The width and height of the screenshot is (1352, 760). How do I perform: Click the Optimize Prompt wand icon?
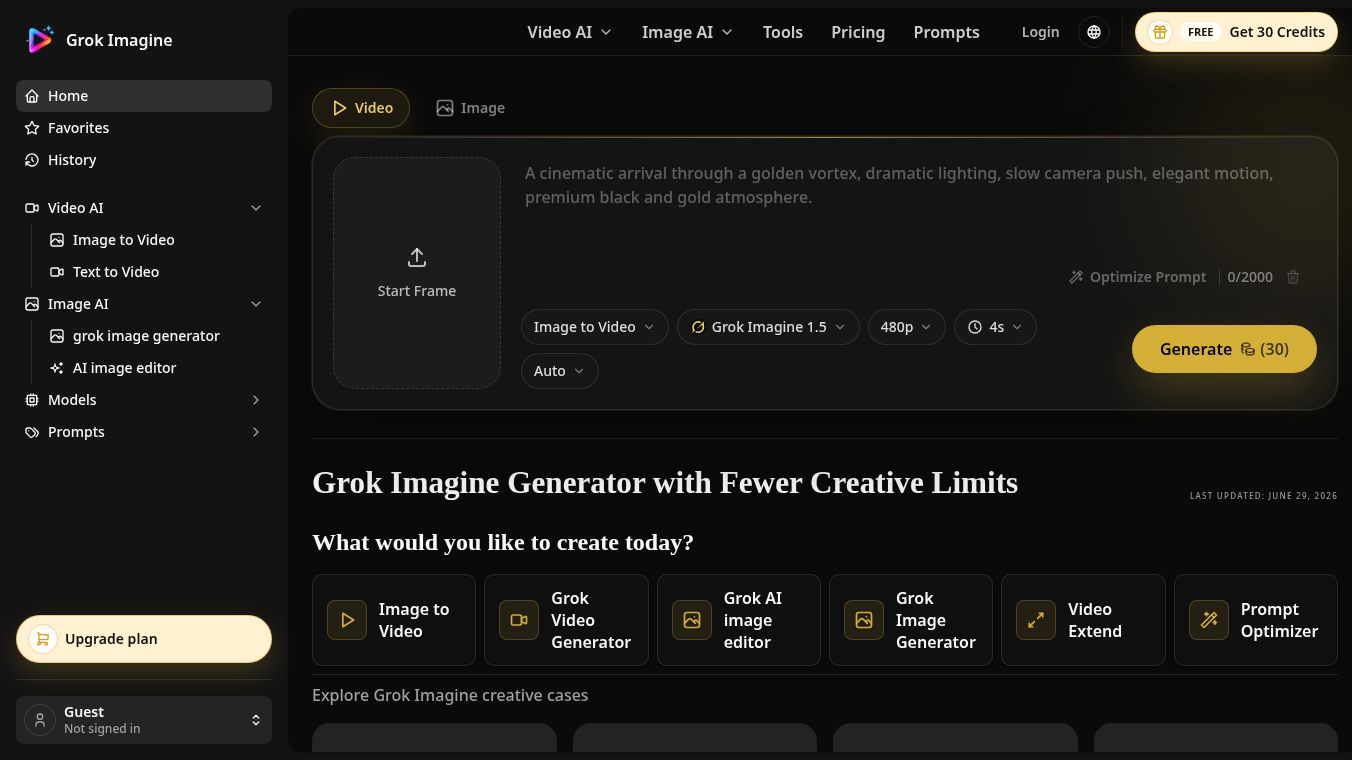coord(1076,277)
